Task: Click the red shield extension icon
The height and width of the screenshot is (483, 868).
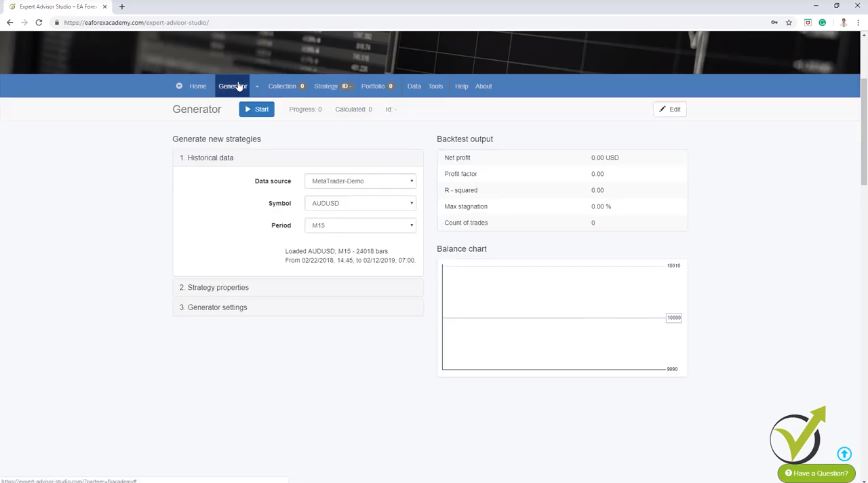Action: click(808, 23)
